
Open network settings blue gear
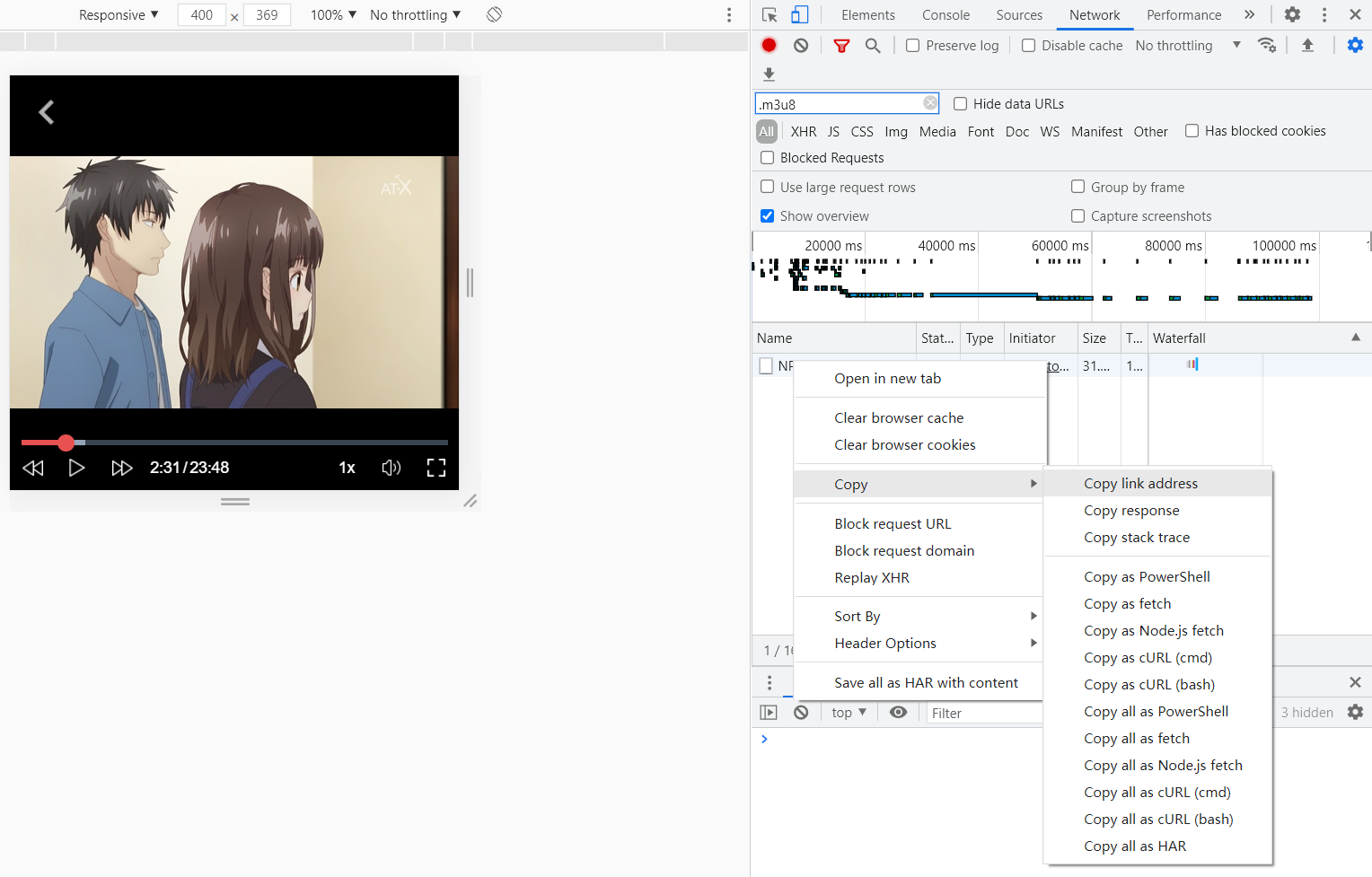click(1355, 45)
